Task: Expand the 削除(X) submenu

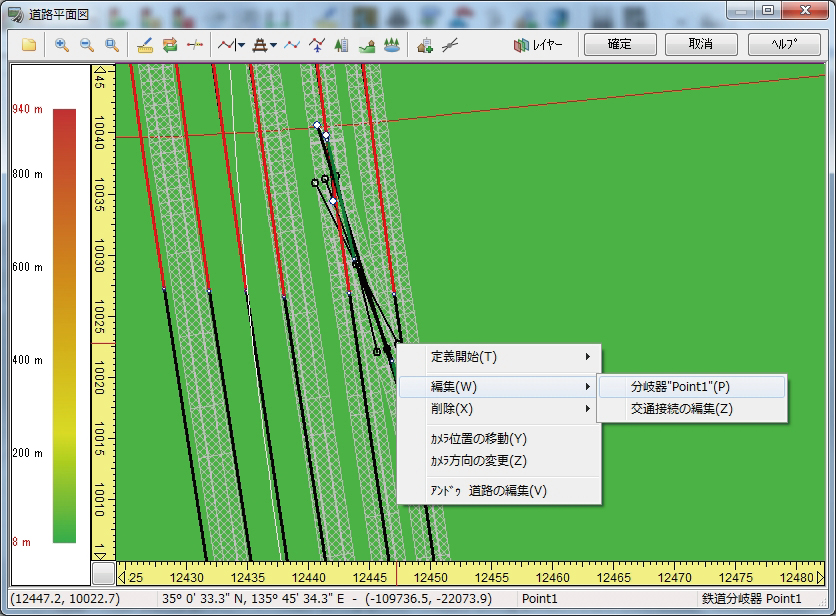Action: tap(500, 409)
